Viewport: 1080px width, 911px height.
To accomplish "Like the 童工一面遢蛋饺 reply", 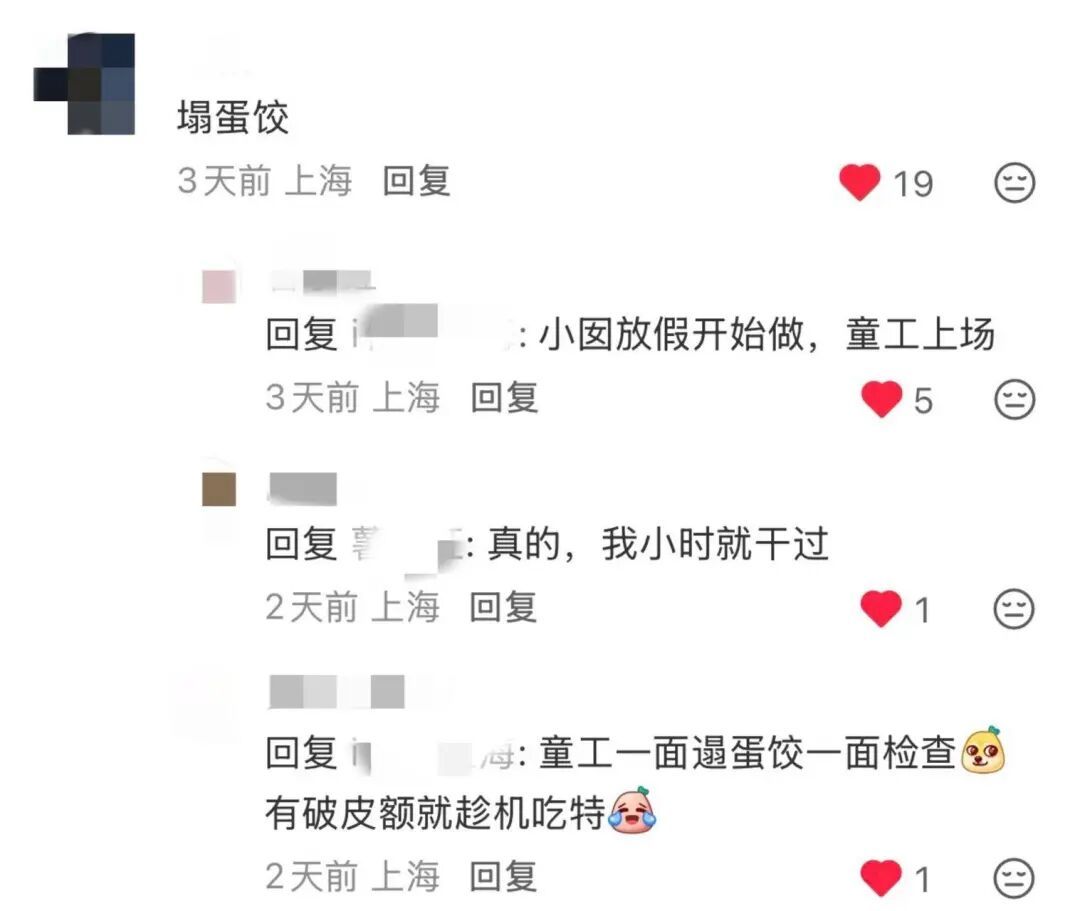I will pyautogui.click(x=881, y=878).
